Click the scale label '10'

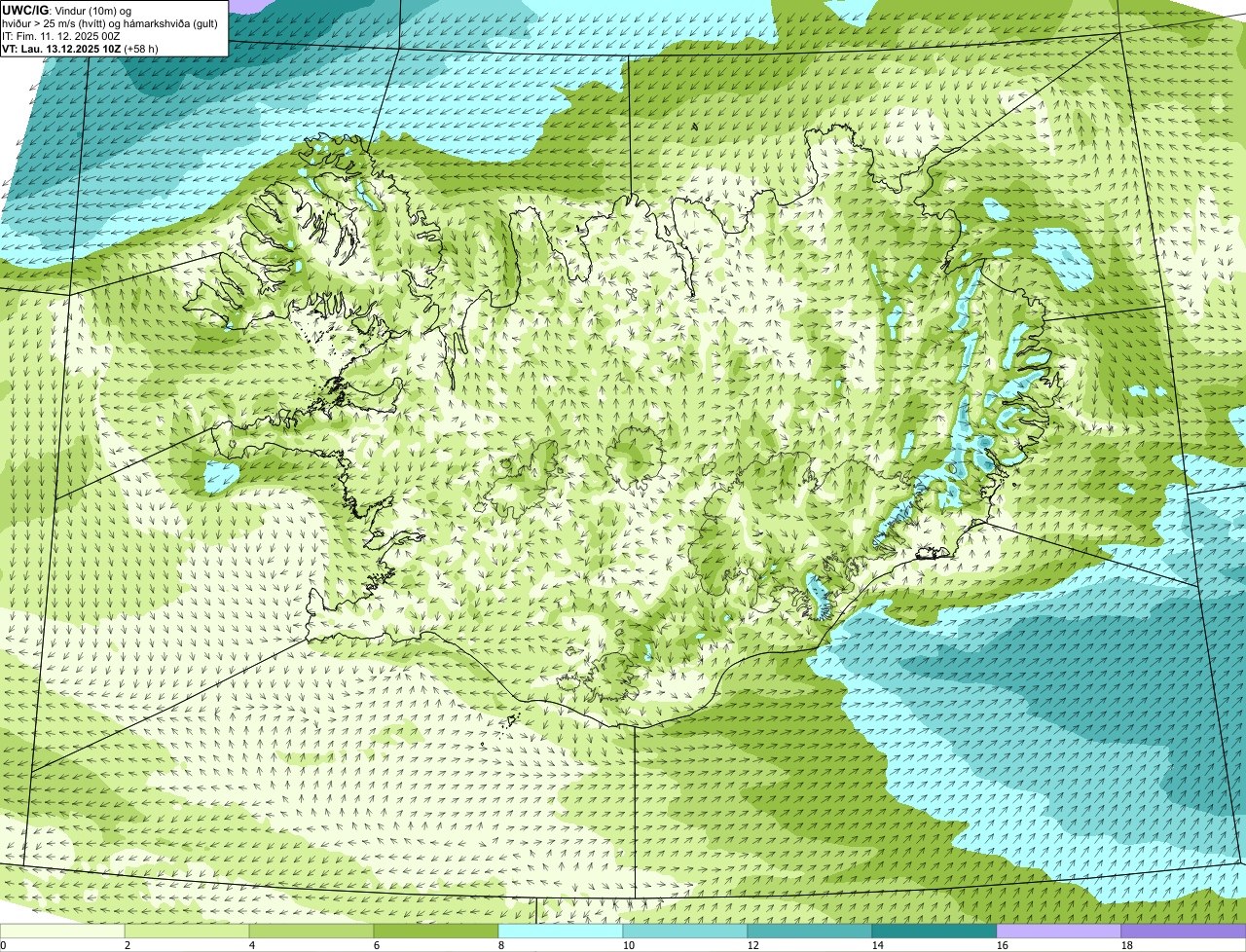click(x=629, y=945)
